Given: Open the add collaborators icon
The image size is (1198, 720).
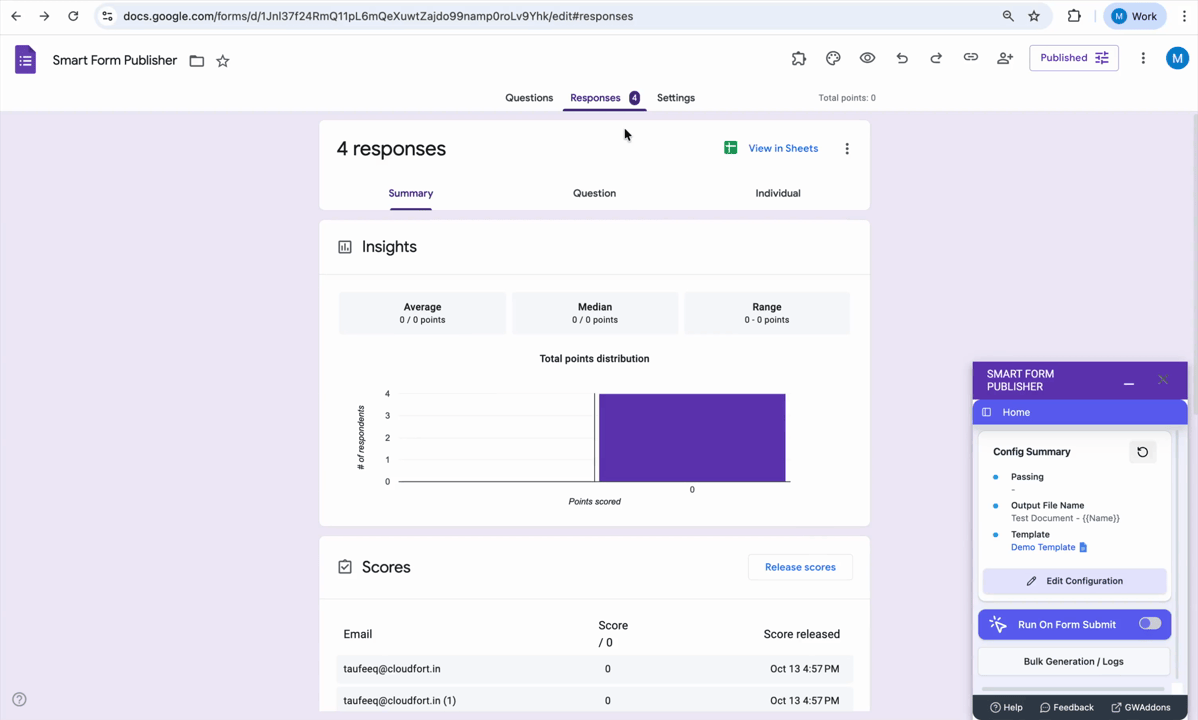Looking at the screenshot, I should (x=1005, y=58).
